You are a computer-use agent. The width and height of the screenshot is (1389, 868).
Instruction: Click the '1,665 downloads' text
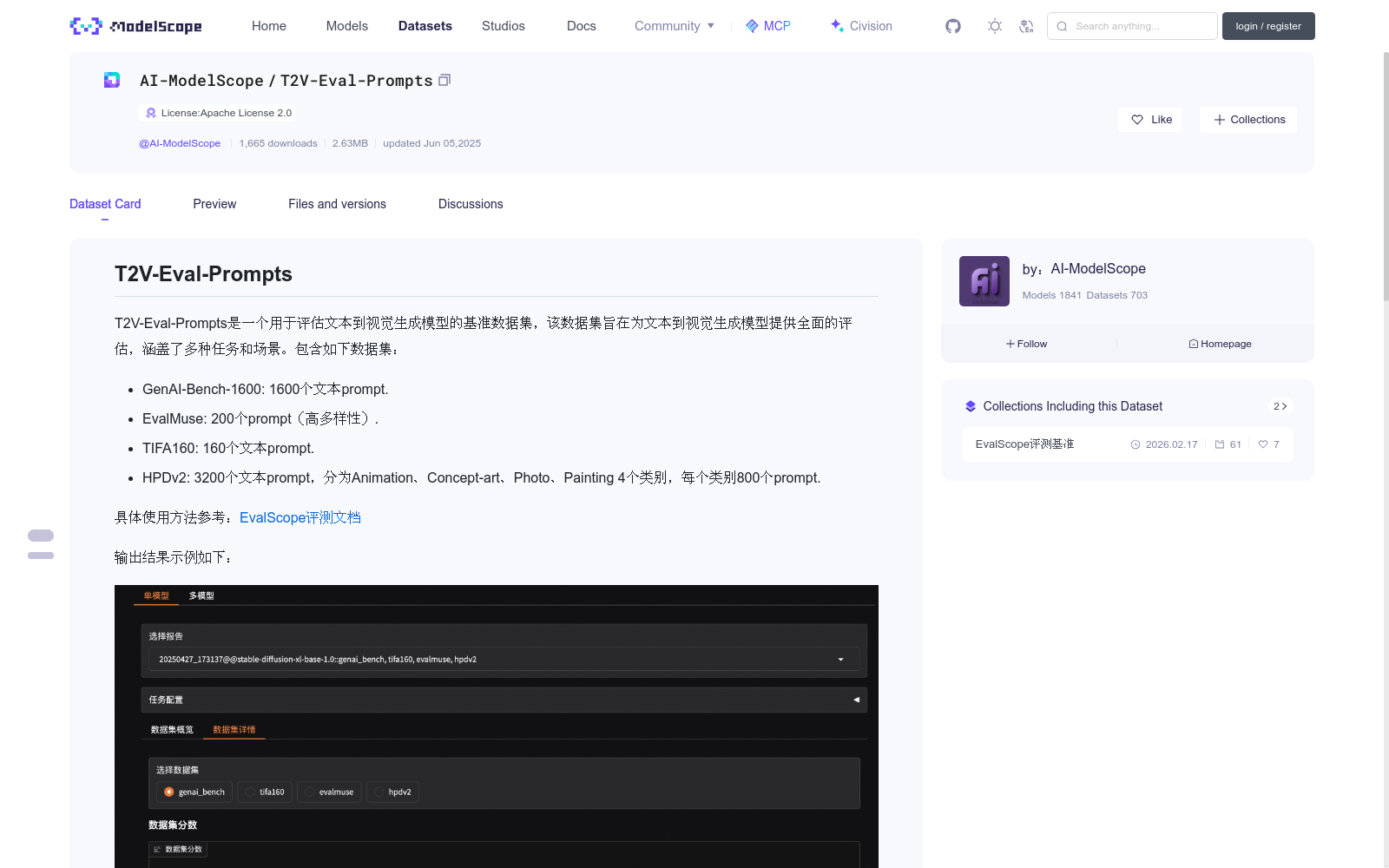pyautogui.click(x=279, y=143)
